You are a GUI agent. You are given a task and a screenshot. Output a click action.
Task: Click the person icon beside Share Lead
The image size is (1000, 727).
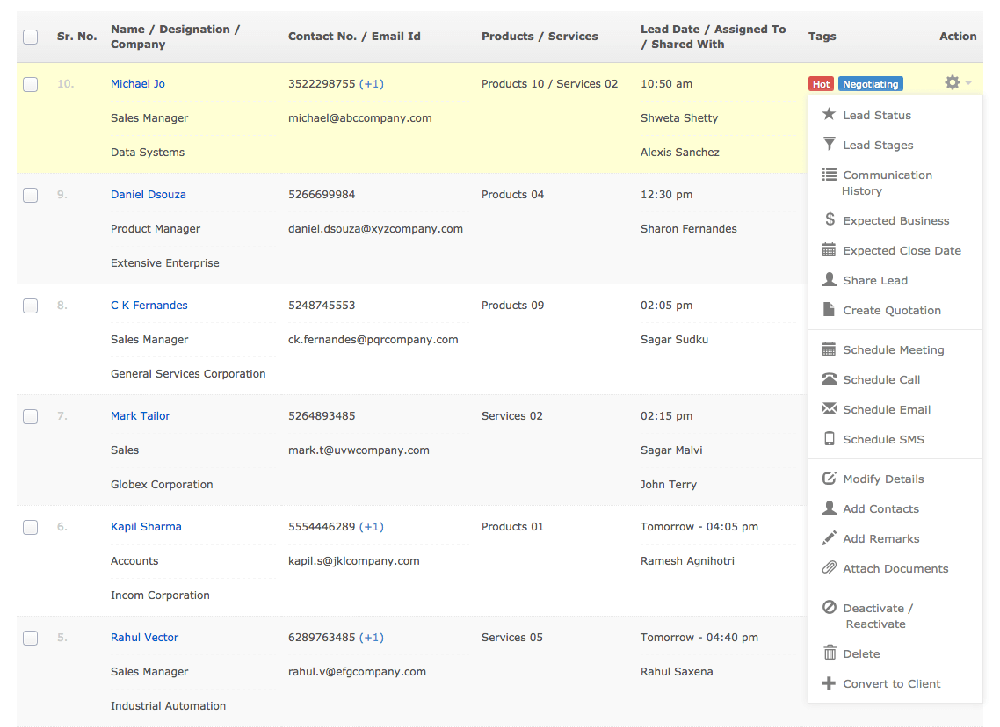point(829,279)
